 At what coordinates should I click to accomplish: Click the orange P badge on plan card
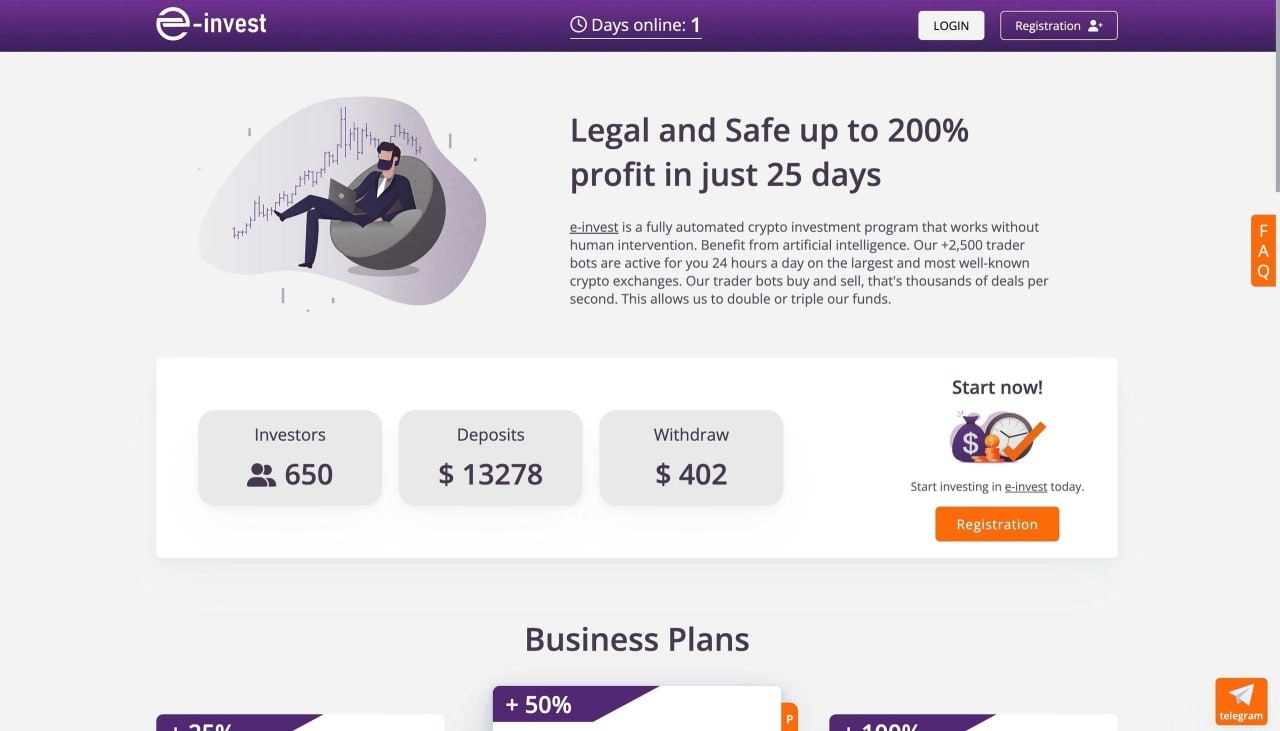point(789,718)
